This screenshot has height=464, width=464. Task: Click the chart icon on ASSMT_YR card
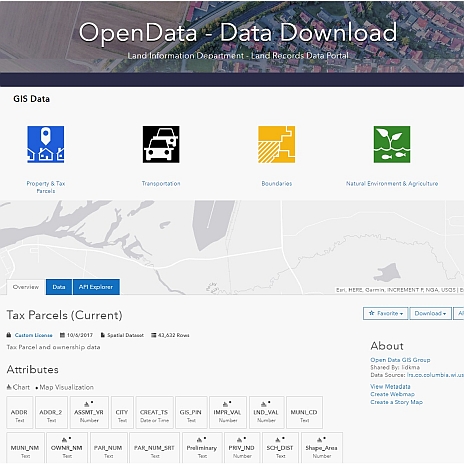(x=87, y=404)
